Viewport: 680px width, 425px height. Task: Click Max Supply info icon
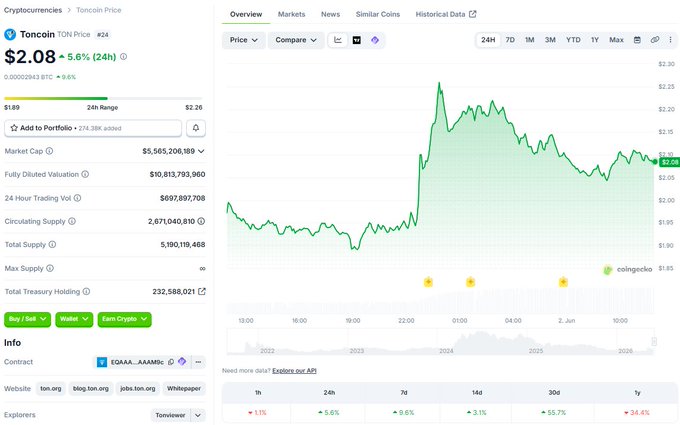(50, 268)
